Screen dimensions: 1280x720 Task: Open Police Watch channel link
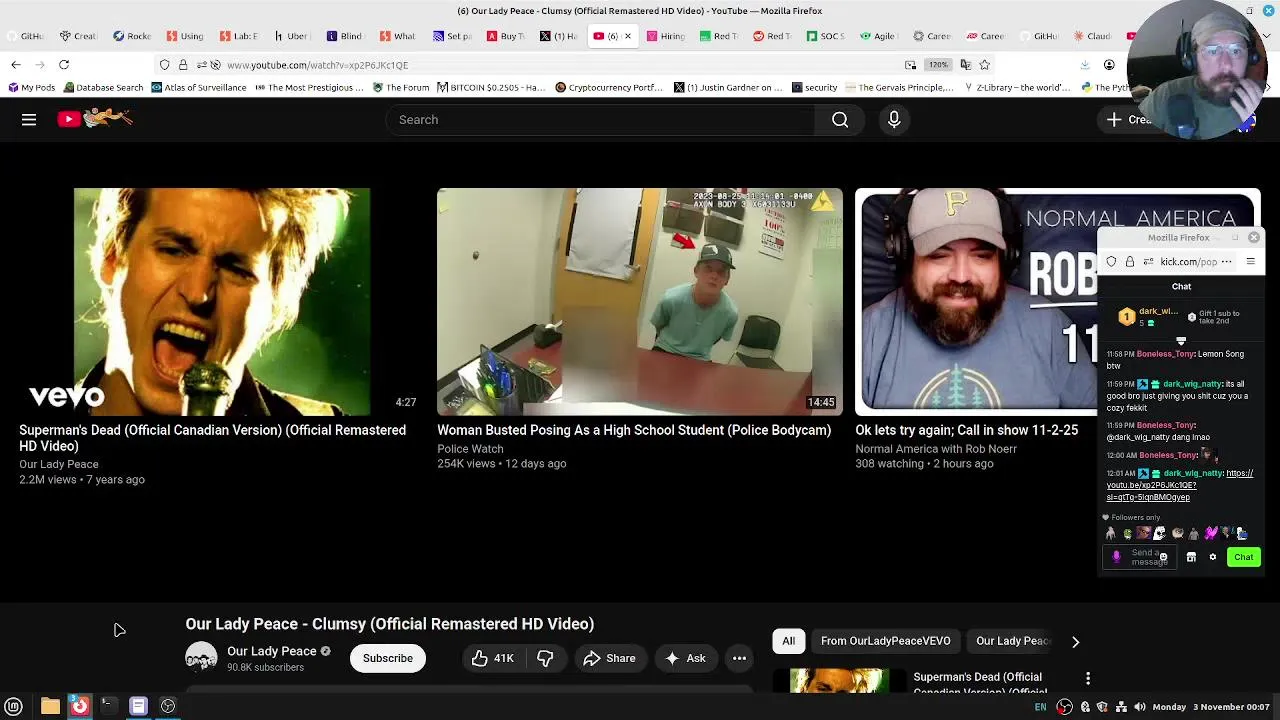point(470,449)
